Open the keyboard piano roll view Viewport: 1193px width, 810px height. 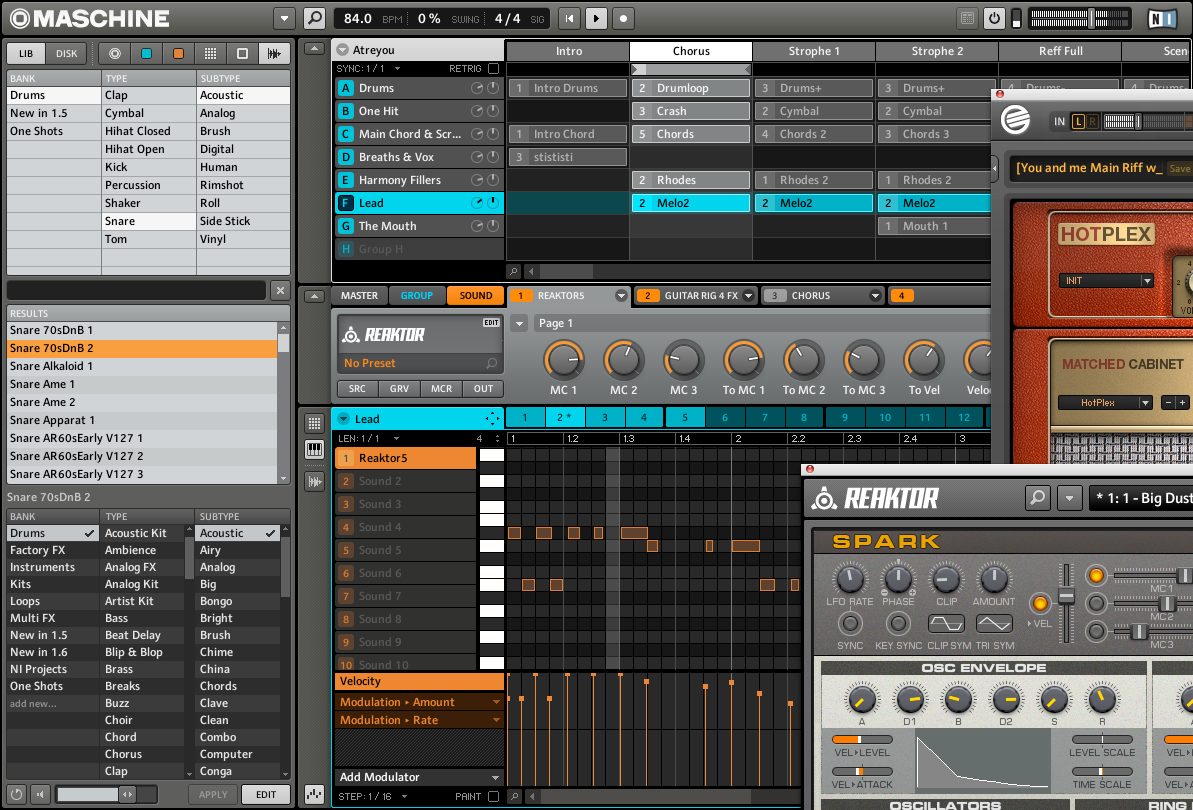314,450
